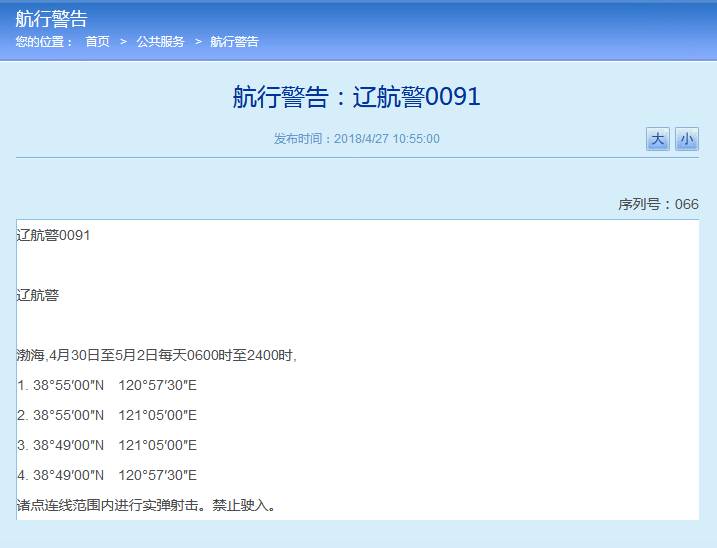Open 公共服务 breadcrumb link

pos(160,42)
